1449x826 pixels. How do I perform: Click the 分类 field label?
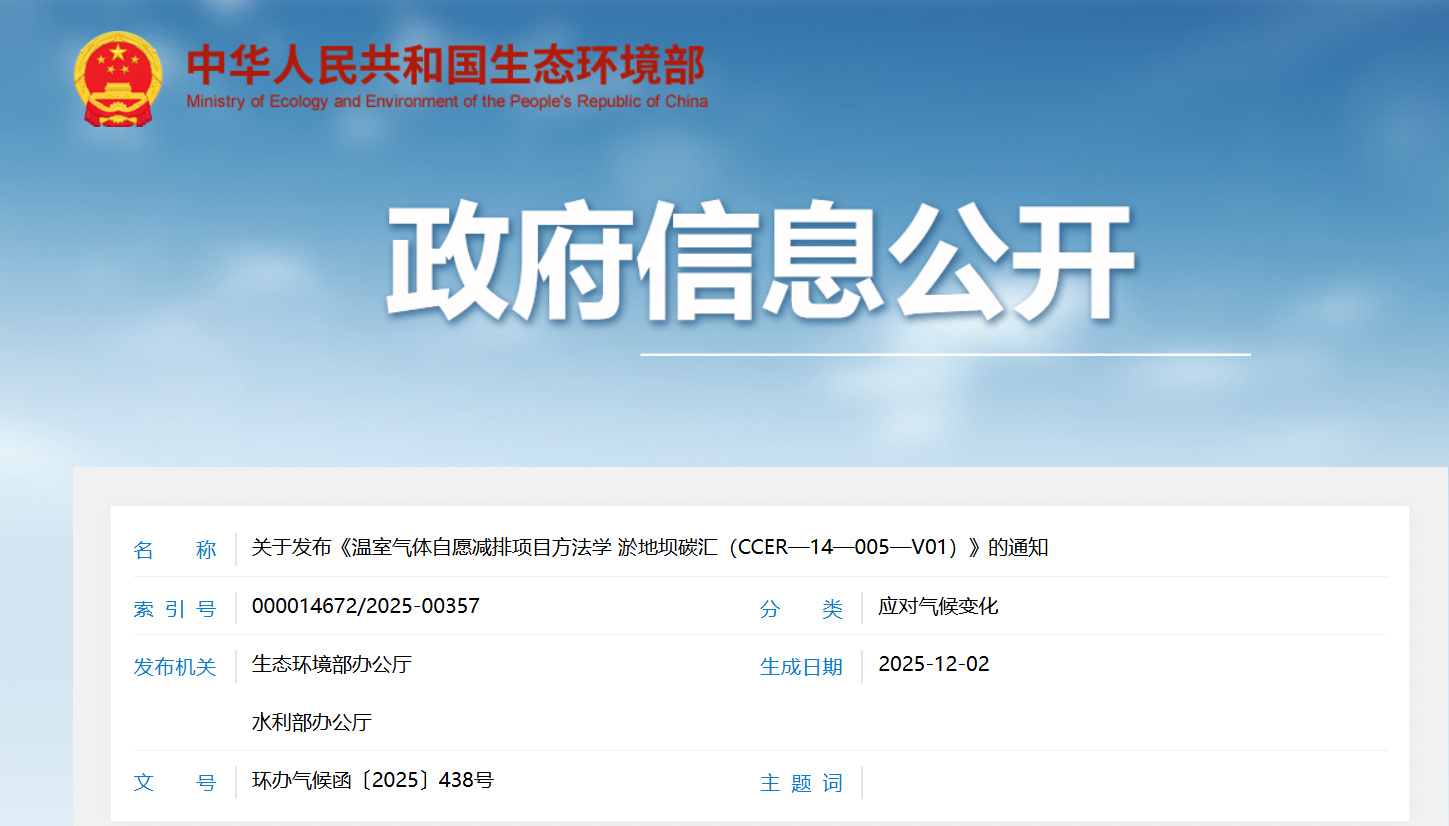coord(801,609)
